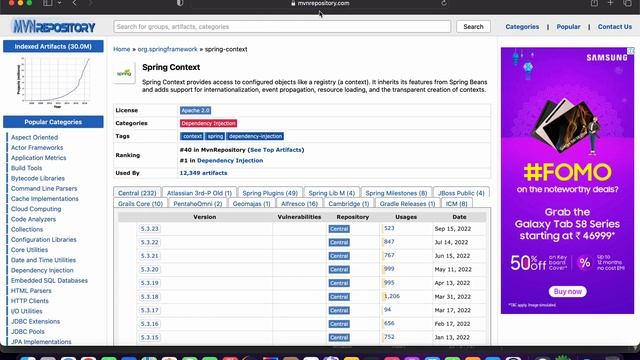The width and height of the screenshot is (640, 360).
Task: Select the Spring Plugins (49) tab
Action: [x=270, y=193]
